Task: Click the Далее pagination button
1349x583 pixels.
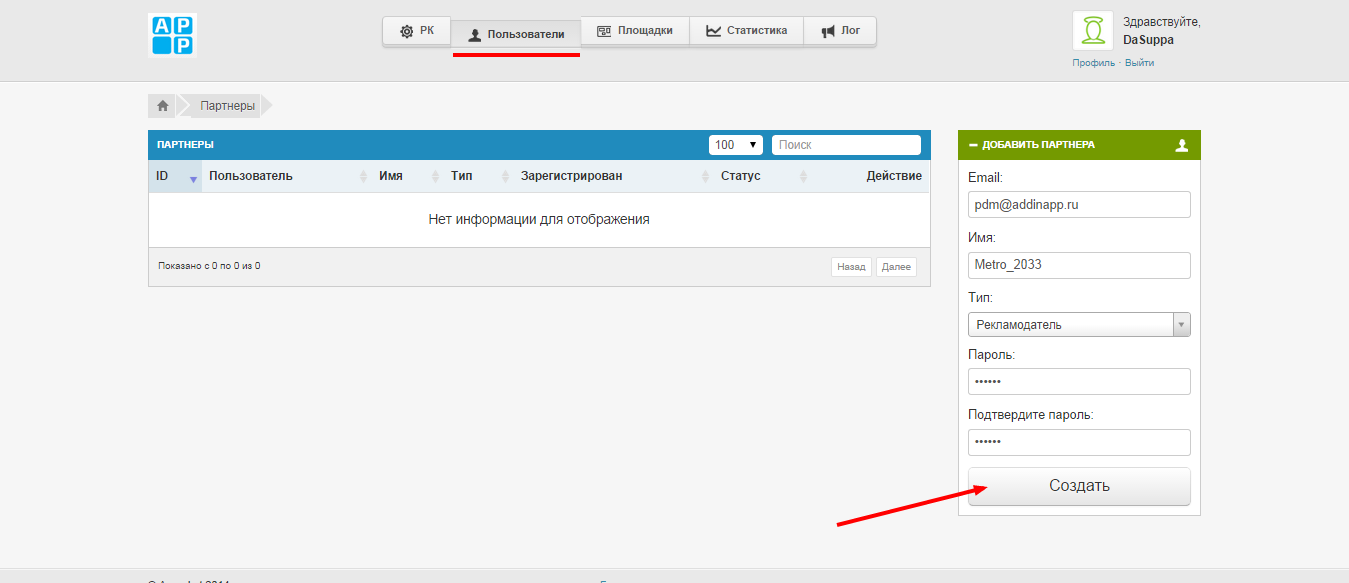Action: click(896, 267)
